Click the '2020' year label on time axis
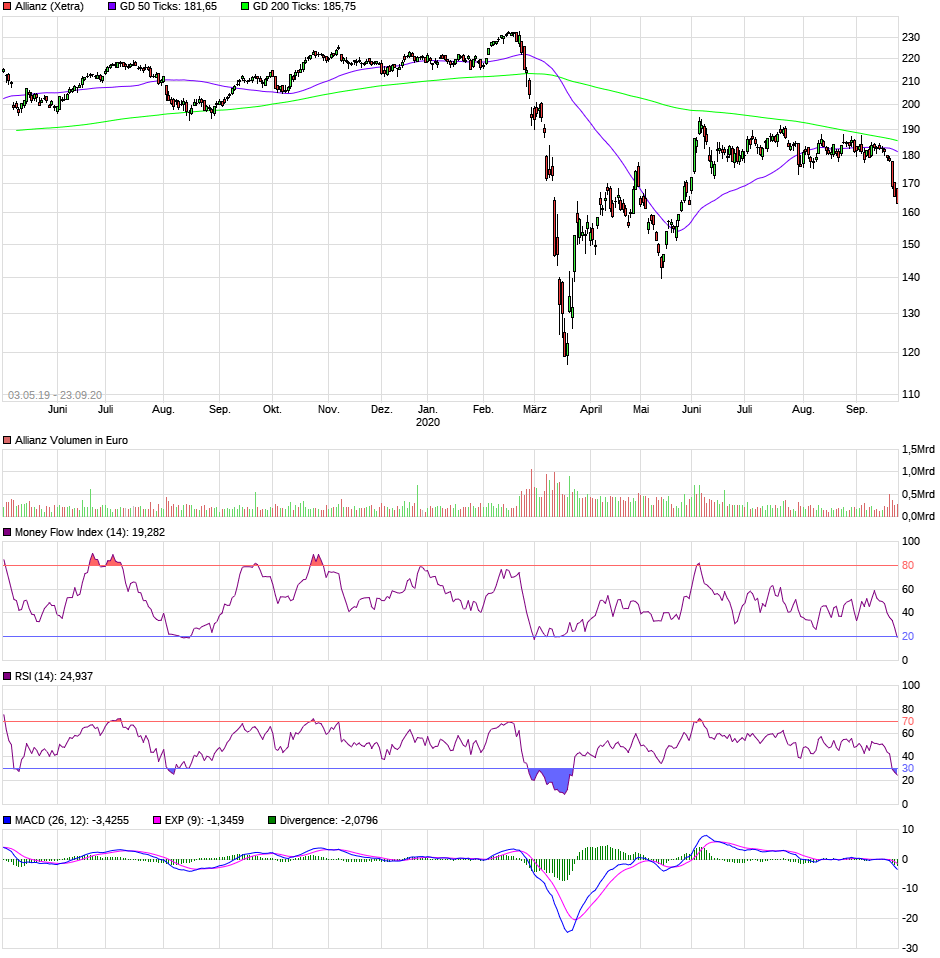The width and height of the screenshot is (940, 958). (428, 423)
